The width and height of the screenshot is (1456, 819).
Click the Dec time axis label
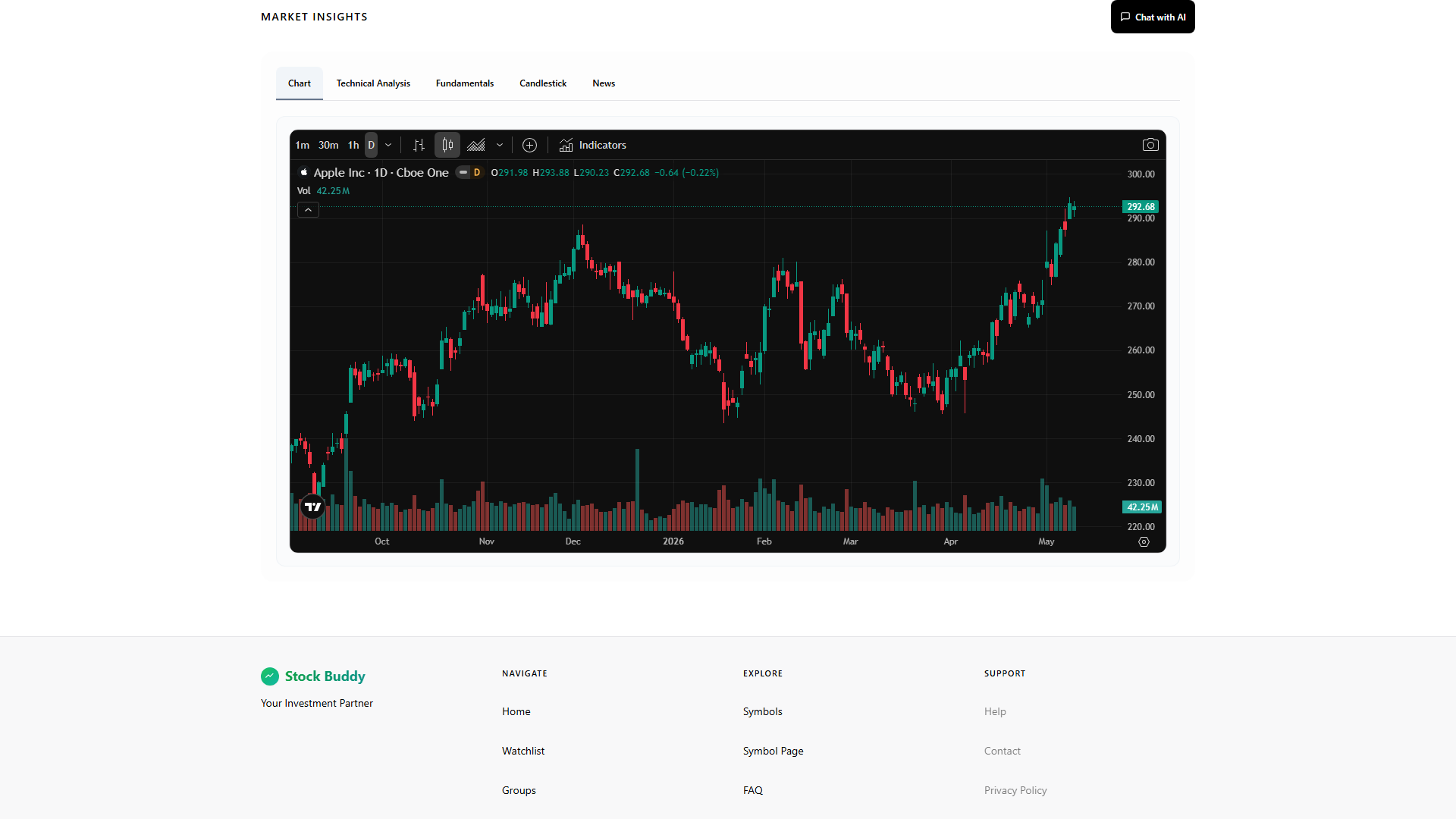click(573, 541)
